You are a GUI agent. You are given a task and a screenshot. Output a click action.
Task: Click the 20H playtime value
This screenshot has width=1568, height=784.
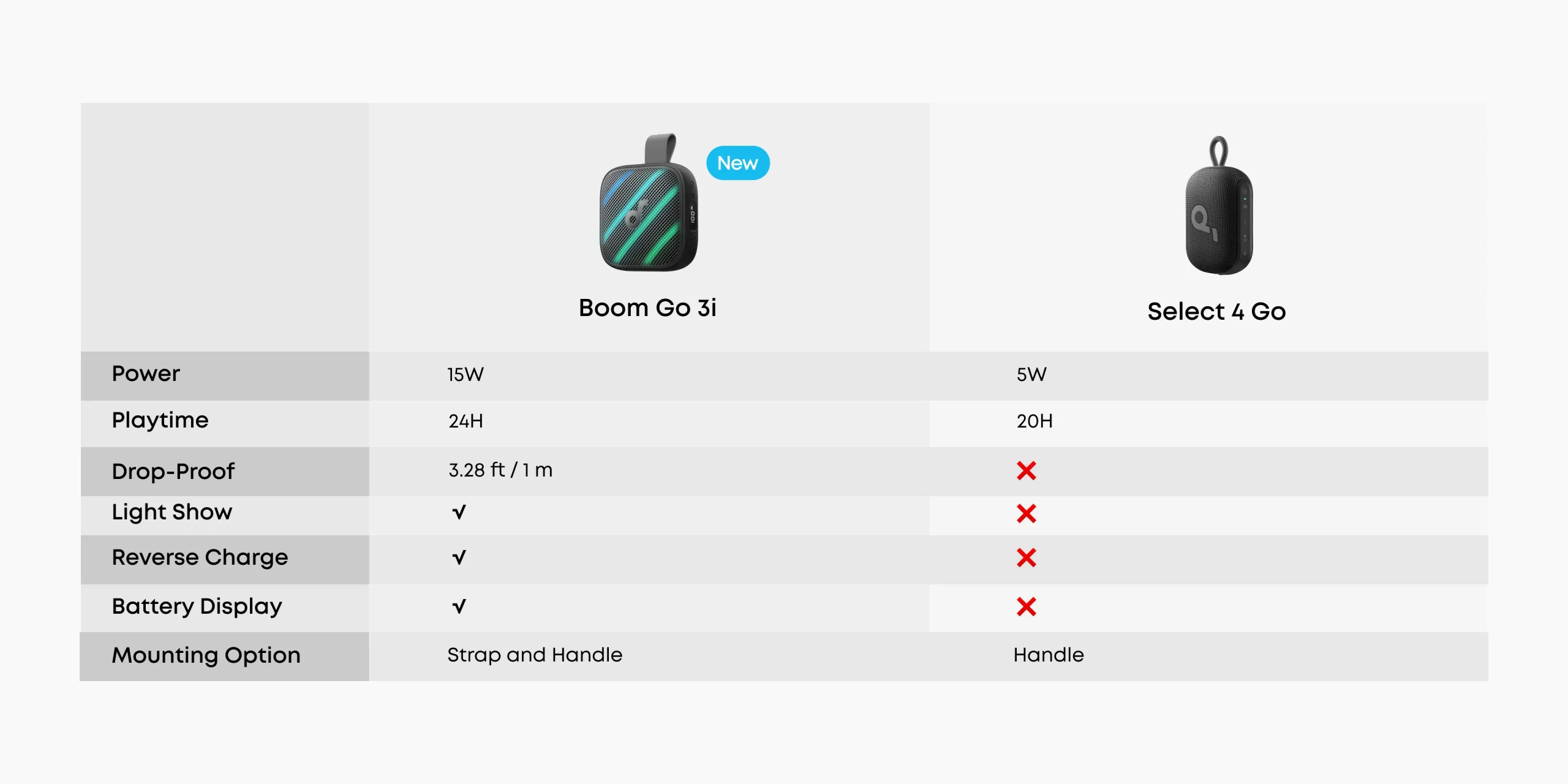click(1035, 421)
